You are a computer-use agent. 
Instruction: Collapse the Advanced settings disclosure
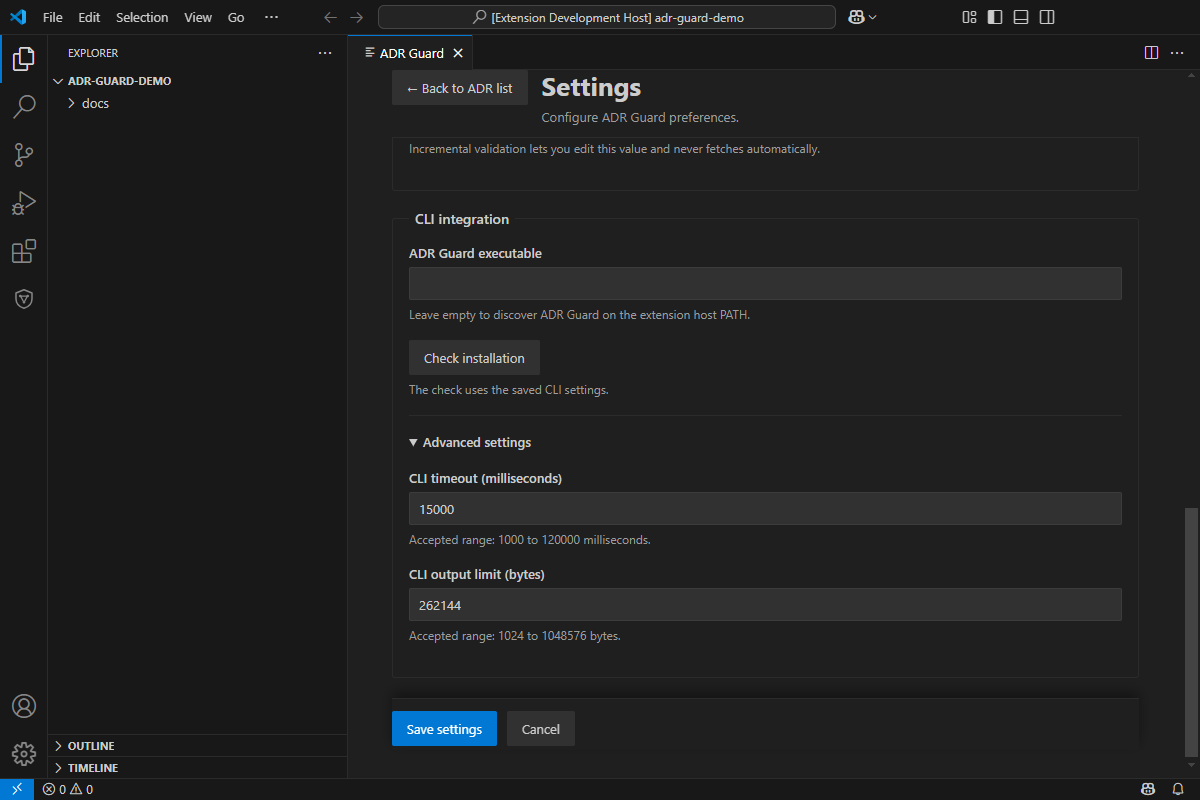click(470, 442)
